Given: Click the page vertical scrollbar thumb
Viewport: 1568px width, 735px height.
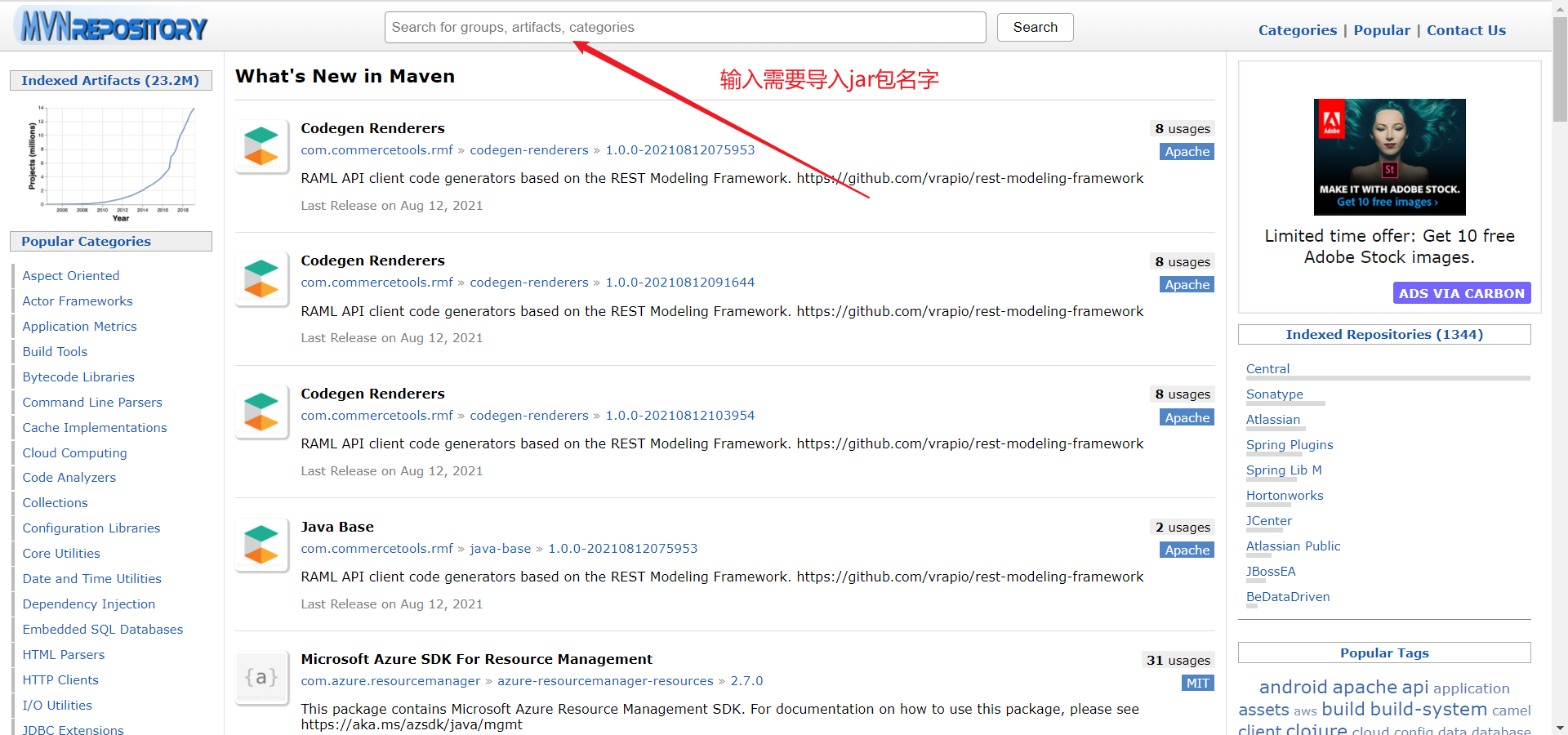Looking at the screenshot, I should pyautogui.click(x=1560, y=70).
